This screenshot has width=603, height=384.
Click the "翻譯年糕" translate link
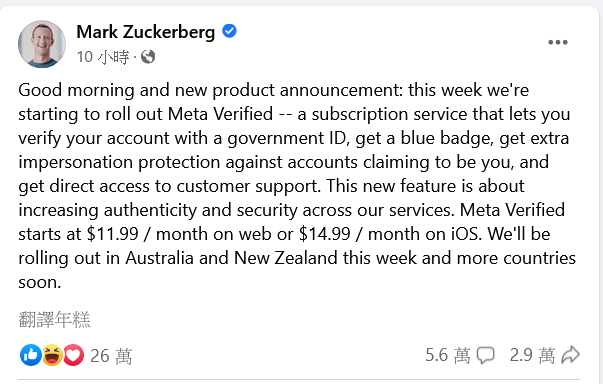tap(54, 320)
